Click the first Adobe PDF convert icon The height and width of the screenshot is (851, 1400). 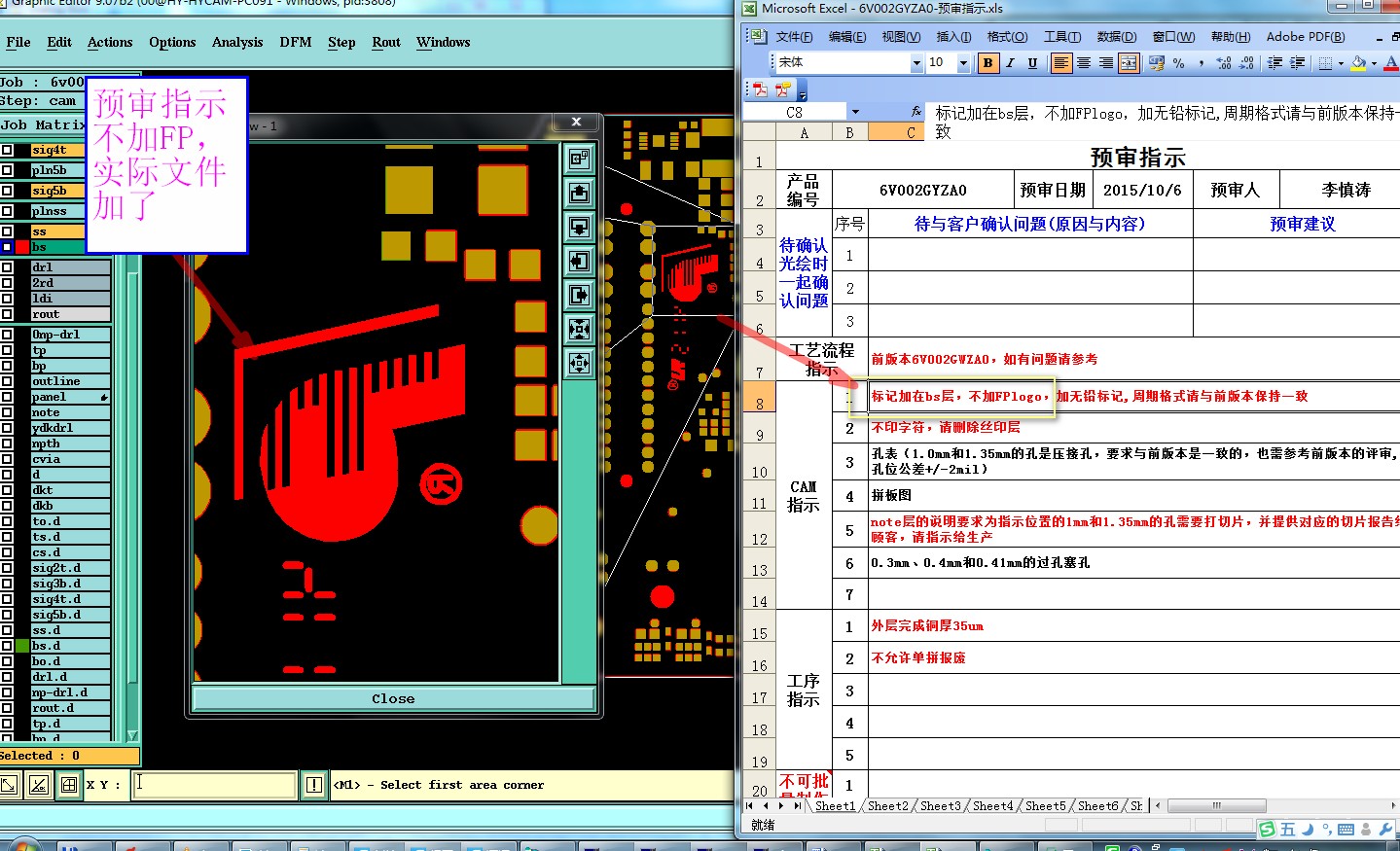click(761, 89)
